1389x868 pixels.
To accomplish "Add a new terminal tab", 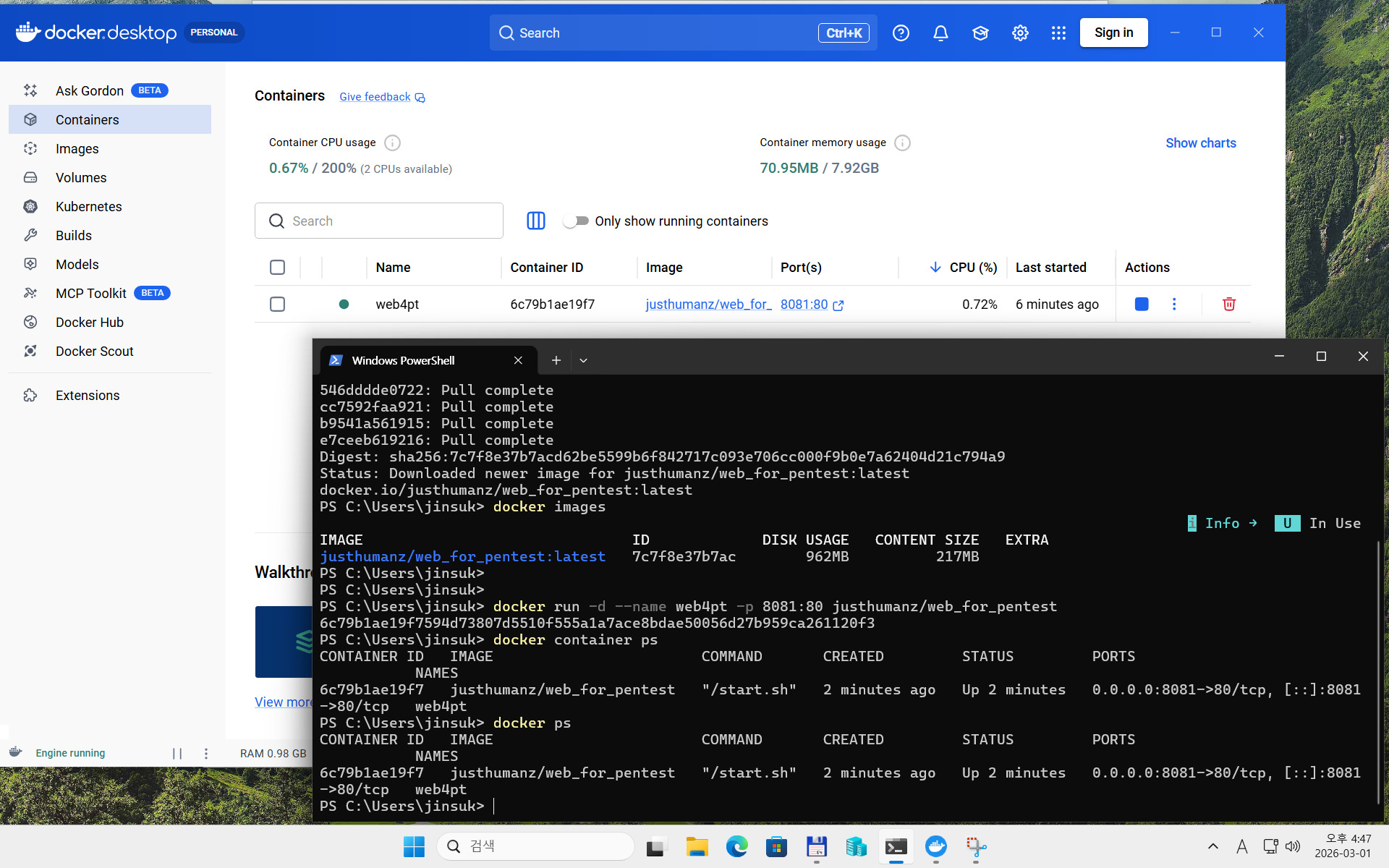I will tap(556, 360).
